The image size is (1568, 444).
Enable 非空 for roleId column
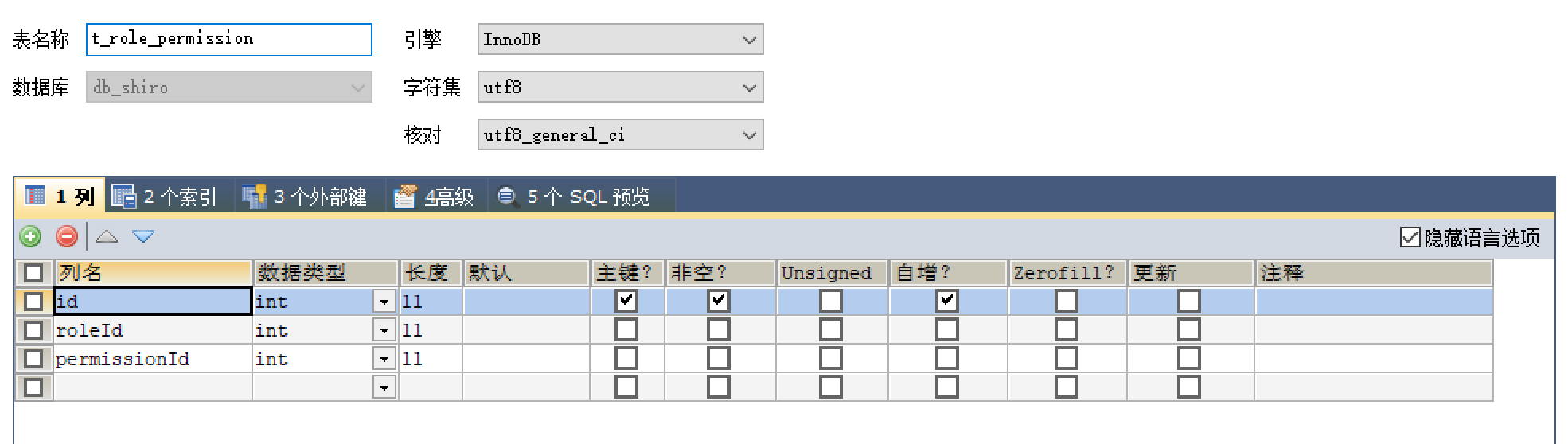[719, 329]
